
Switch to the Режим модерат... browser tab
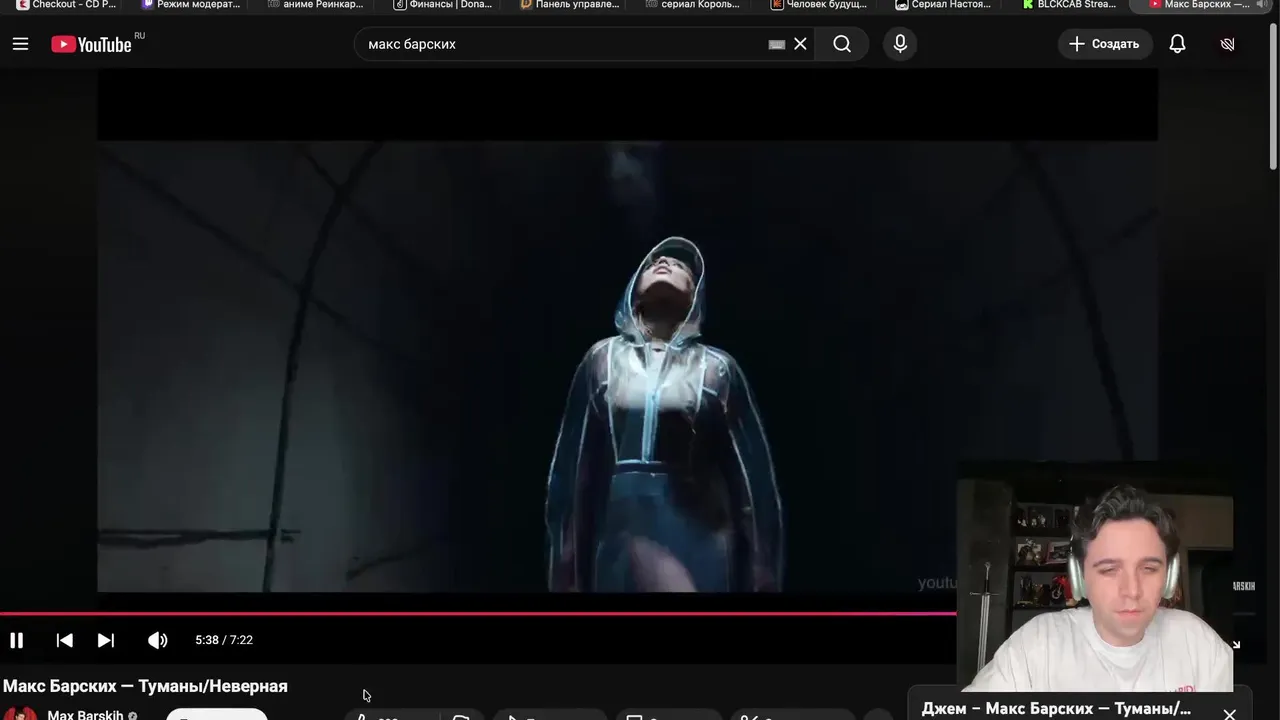191,5
